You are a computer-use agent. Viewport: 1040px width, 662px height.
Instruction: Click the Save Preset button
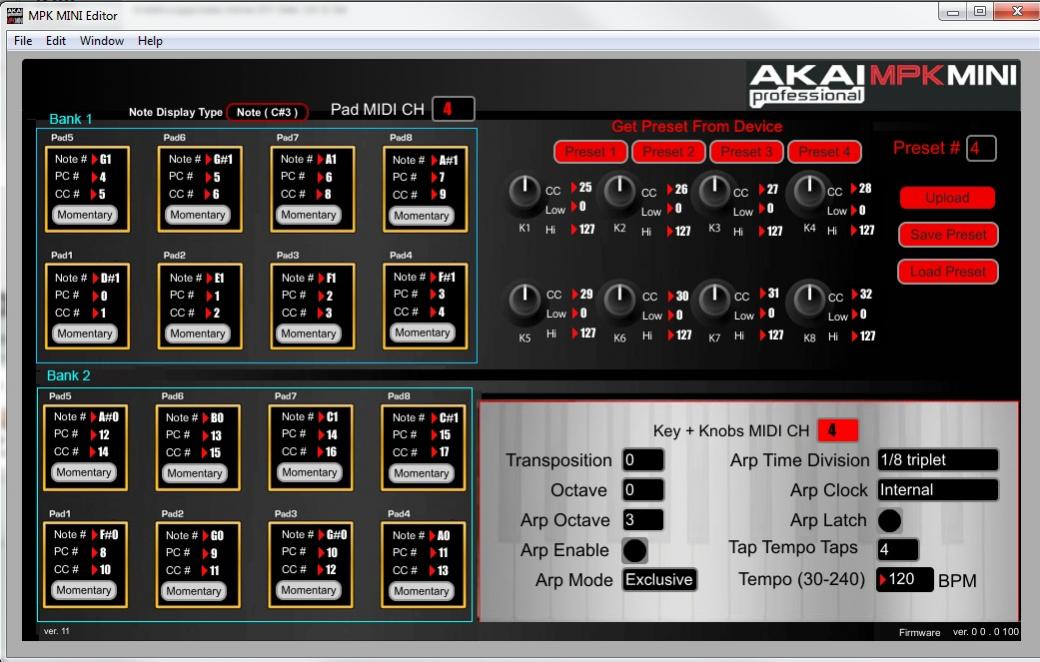(x=948, y=235)
